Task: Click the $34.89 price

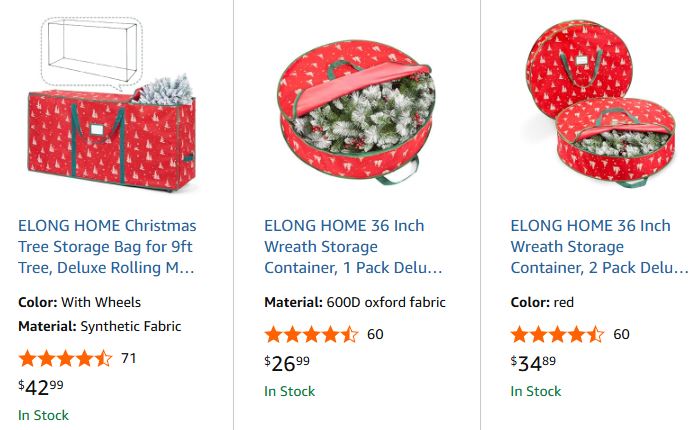Action: click(533, 362)
